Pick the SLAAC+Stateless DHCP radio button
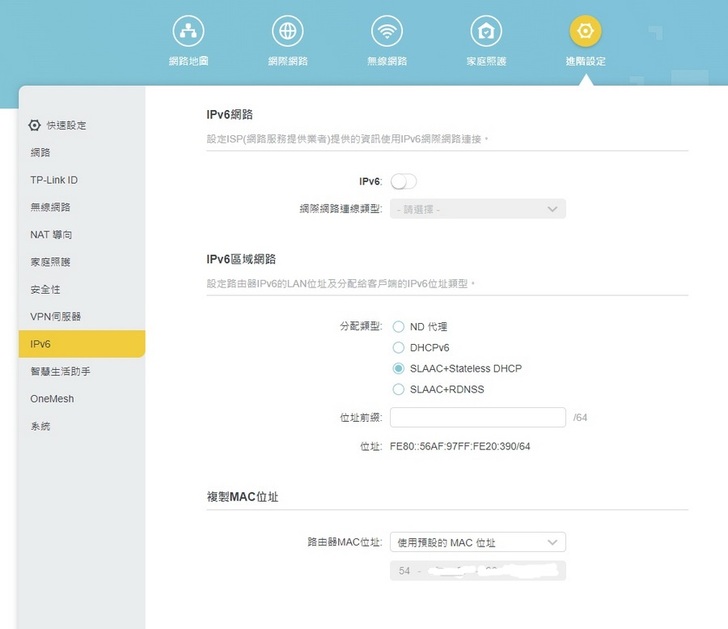This screenshot has width=728, height=629. tap(399, 368)
